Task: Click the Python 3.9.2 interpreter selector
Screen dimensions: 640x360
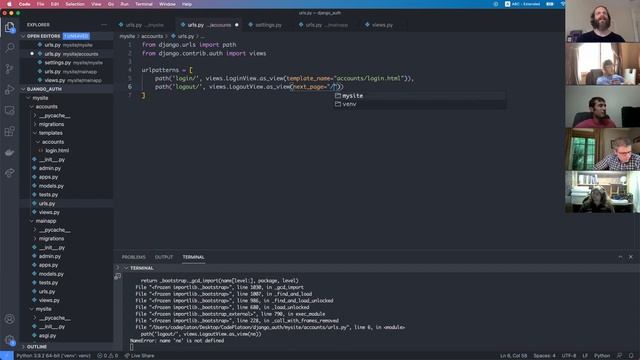Action: 53,356
